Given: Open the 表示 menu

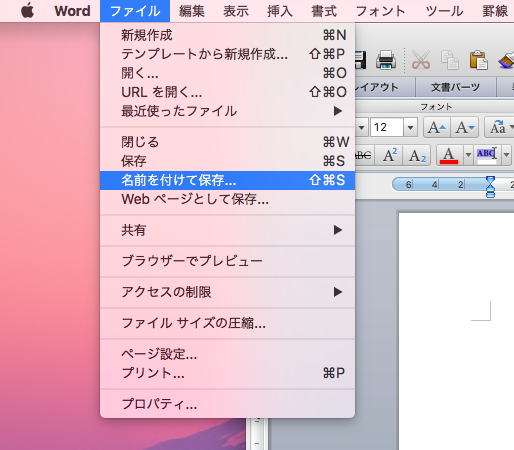Looking at the screenshot, I should 236,11.
